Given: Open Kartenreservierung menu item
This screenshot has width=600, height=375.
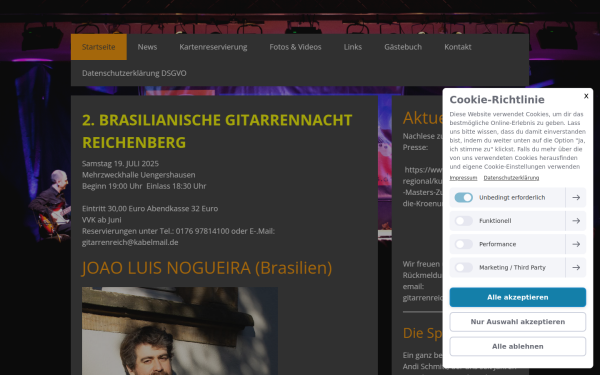Looking at the screenshot, I should [213, 47].
